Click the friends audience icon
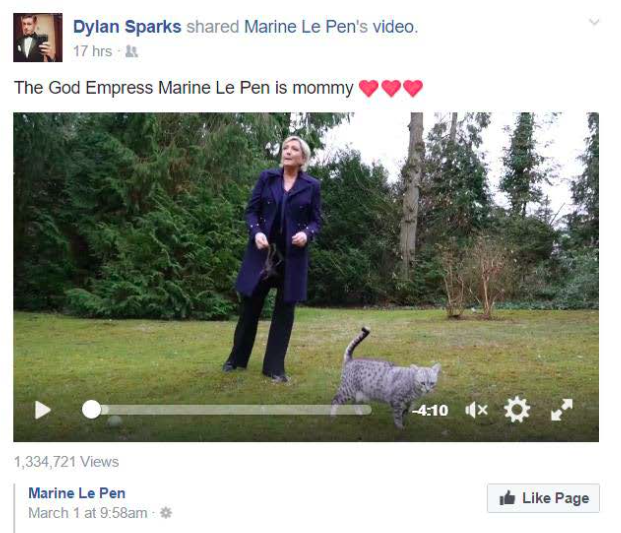621x533 pixels. [x=131, y=51]
